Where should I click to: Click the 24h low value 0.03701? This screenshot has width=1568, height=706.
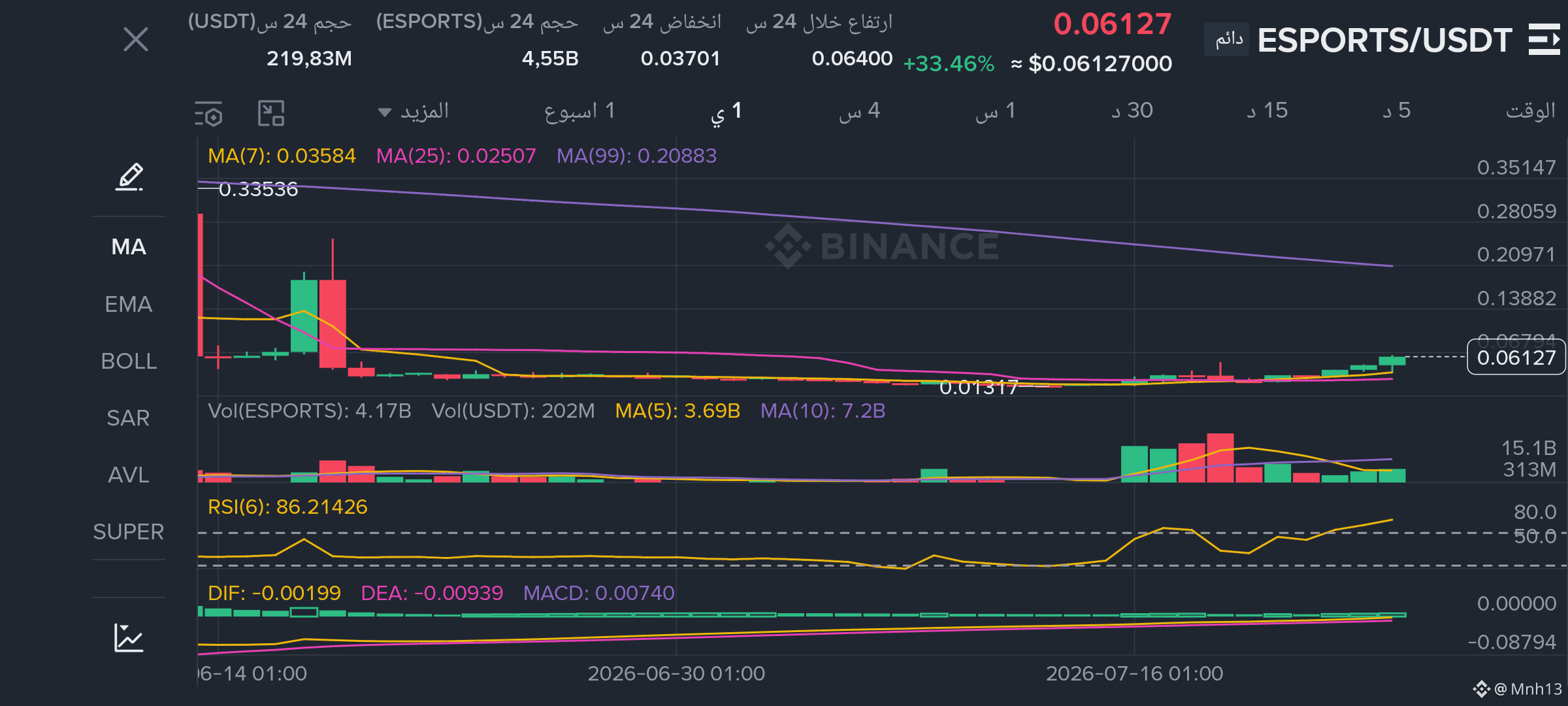tap(680, 59)
